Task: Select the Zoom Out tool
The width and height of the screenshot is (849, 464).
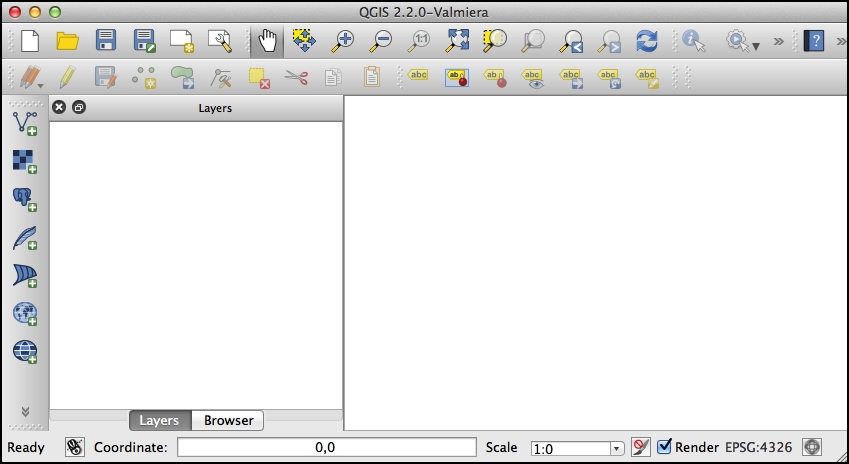Action: coord(381,41)
